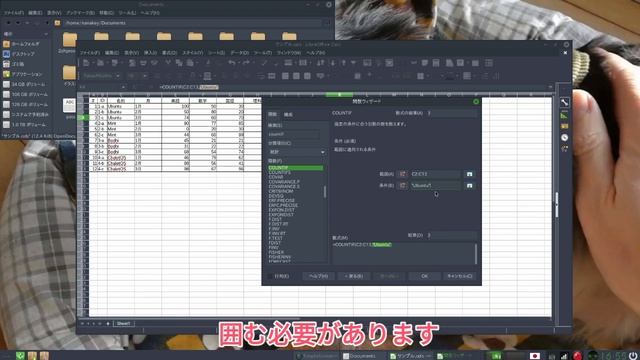Click the Insert Image icon in Calc toolbar
This screenshot has height=360, width=640.
click(367, 63)
